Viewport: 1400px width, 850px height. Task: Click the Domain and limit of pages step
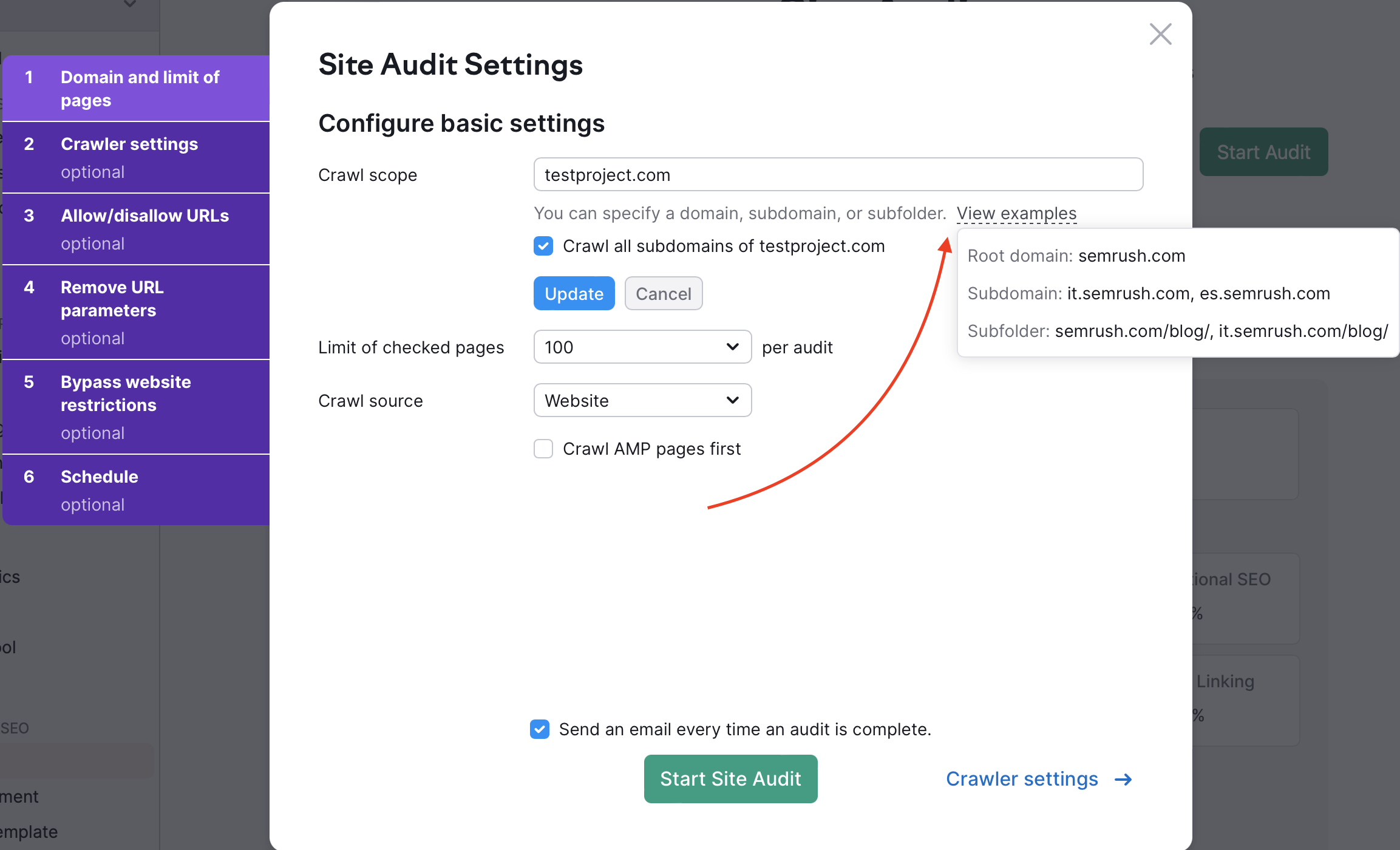140,87
